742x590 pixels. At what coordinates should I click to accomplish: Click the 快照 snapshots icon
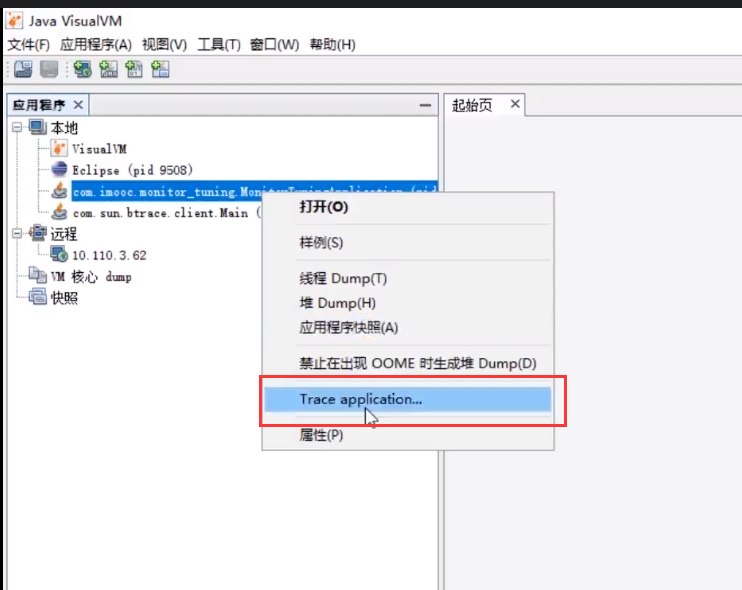tap(38, 297)
